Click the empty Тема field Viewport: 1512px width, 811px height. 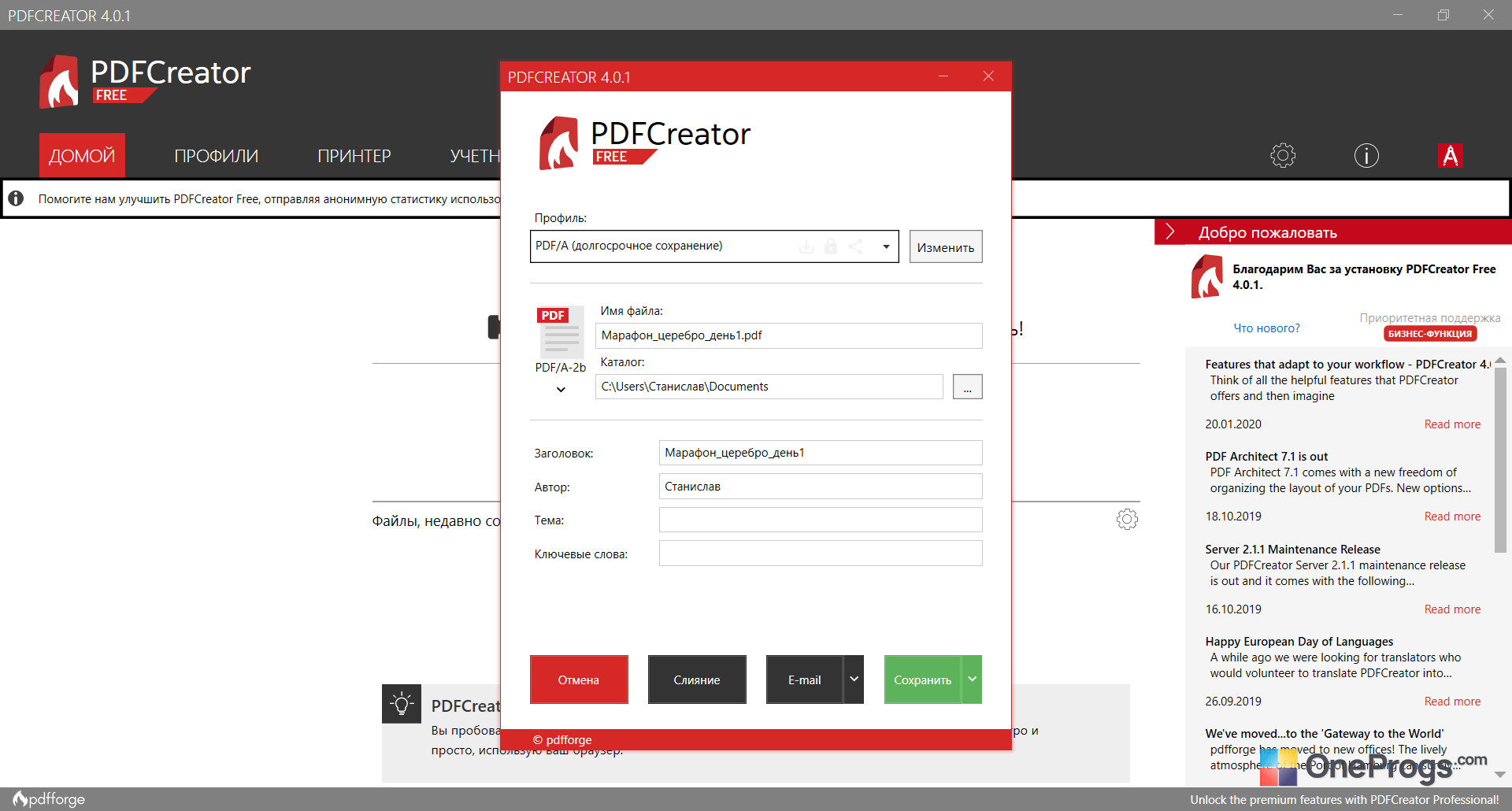coord(821,520)
